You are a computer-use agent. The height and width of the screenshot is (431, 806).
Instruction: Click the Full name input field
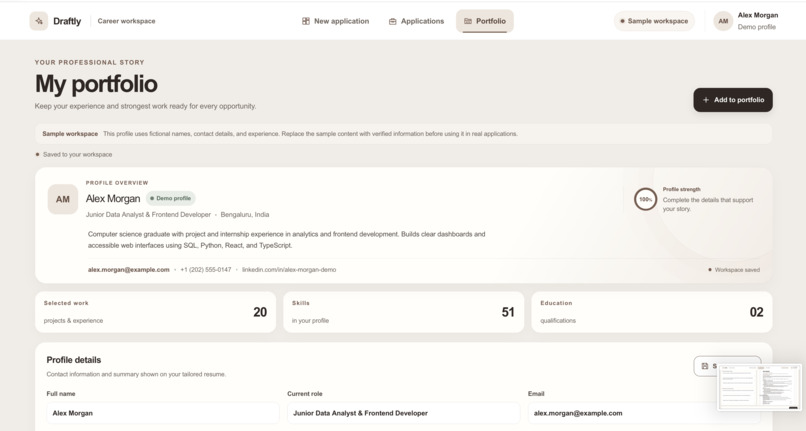[x=162, y=413]
